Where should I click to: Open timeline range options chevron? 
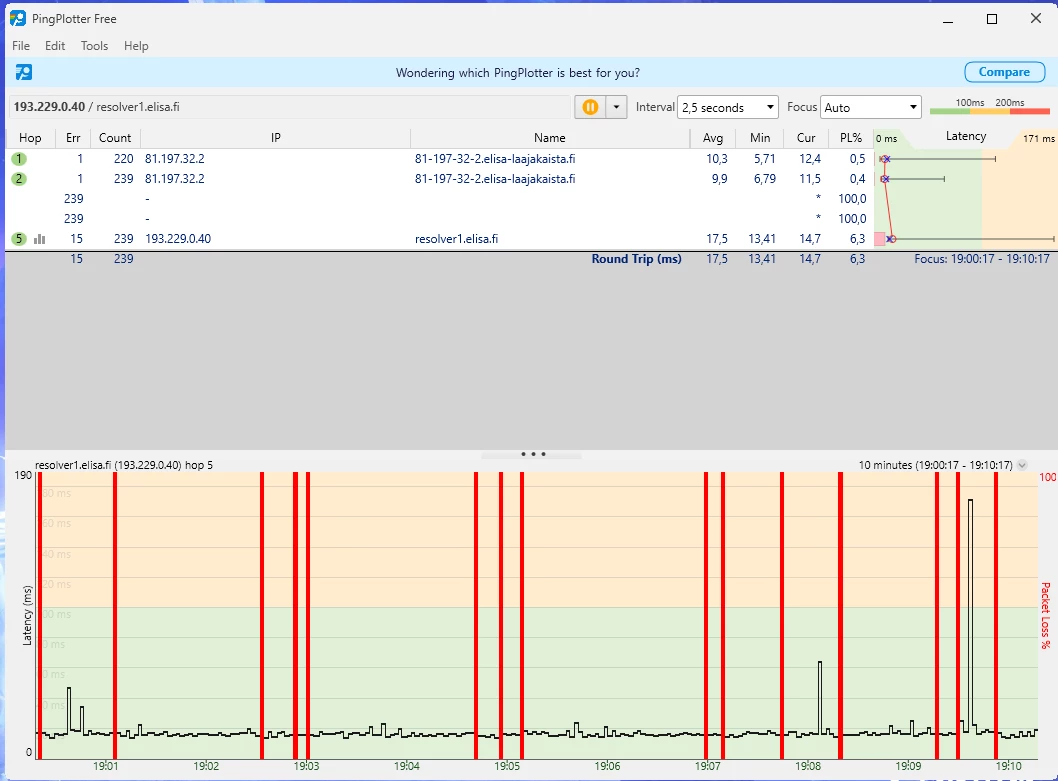[1021, 465]
